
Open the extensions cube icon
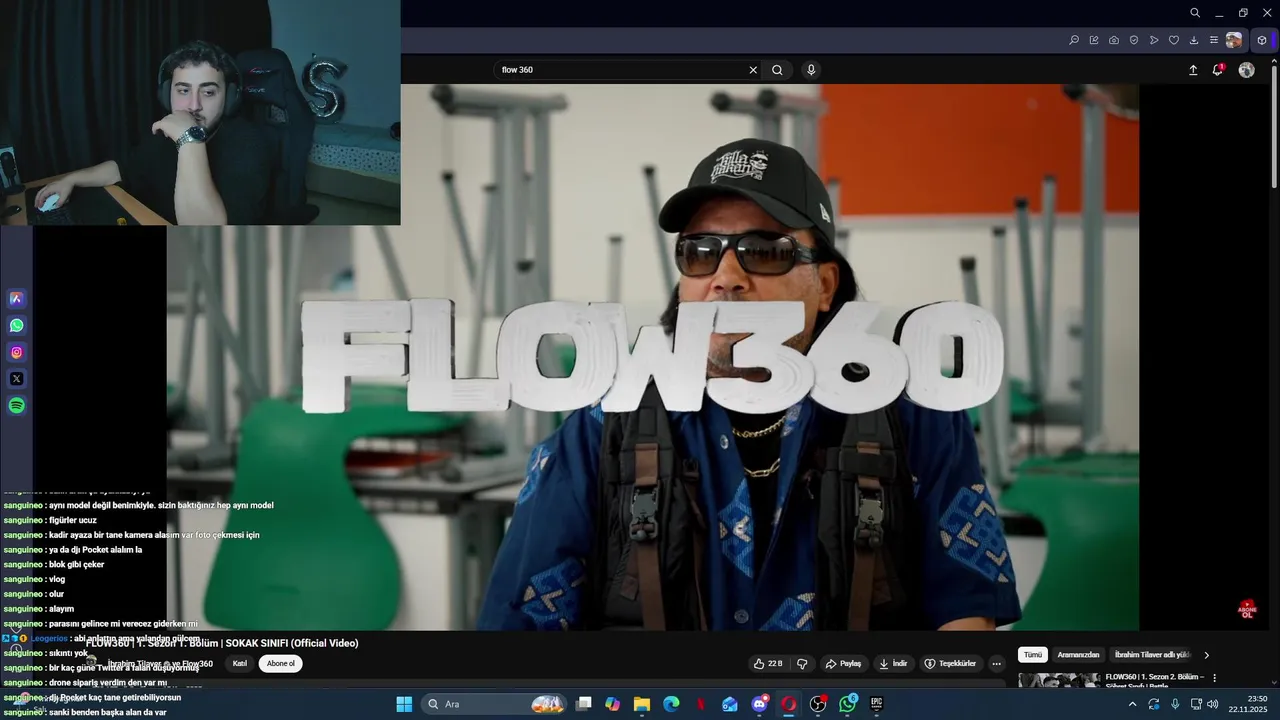1262,40
